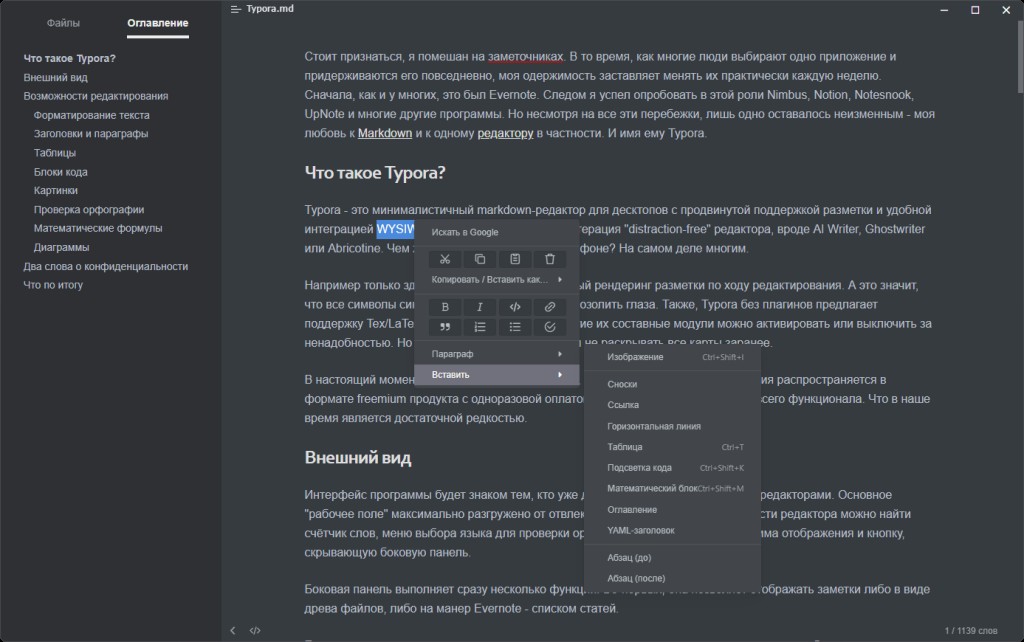
Task: Maximize the Typora window
Action: [x=975, y=10]
